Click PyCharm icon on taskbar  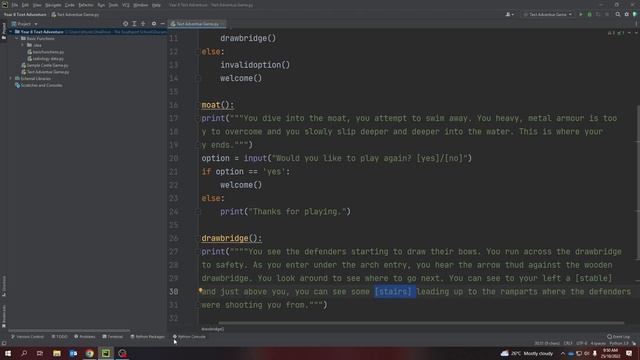tap(106, 353)
